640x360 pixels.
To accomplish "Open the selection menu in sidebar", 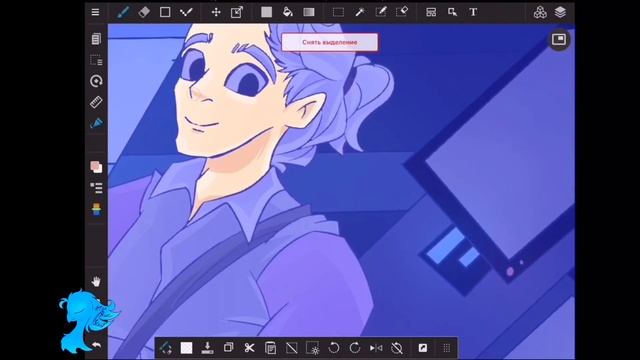I will coord(96,60).
